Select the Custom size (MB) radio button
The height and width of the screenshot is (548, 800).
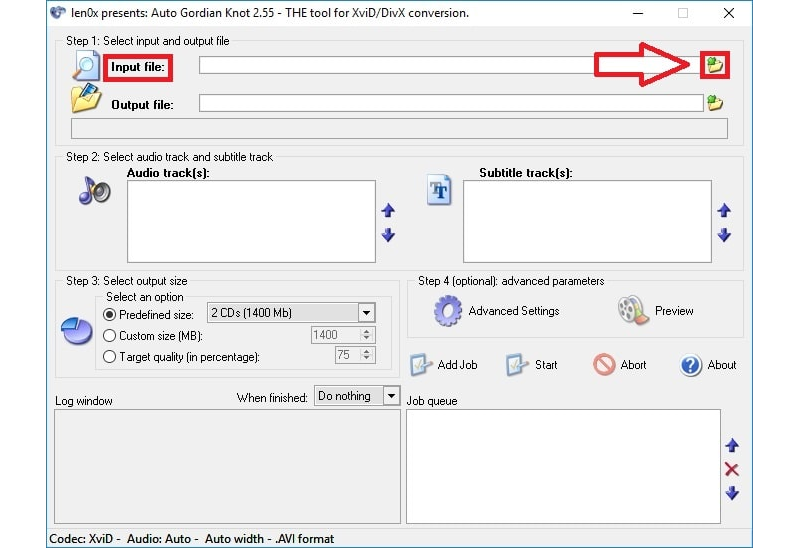(x=109, y=336)
